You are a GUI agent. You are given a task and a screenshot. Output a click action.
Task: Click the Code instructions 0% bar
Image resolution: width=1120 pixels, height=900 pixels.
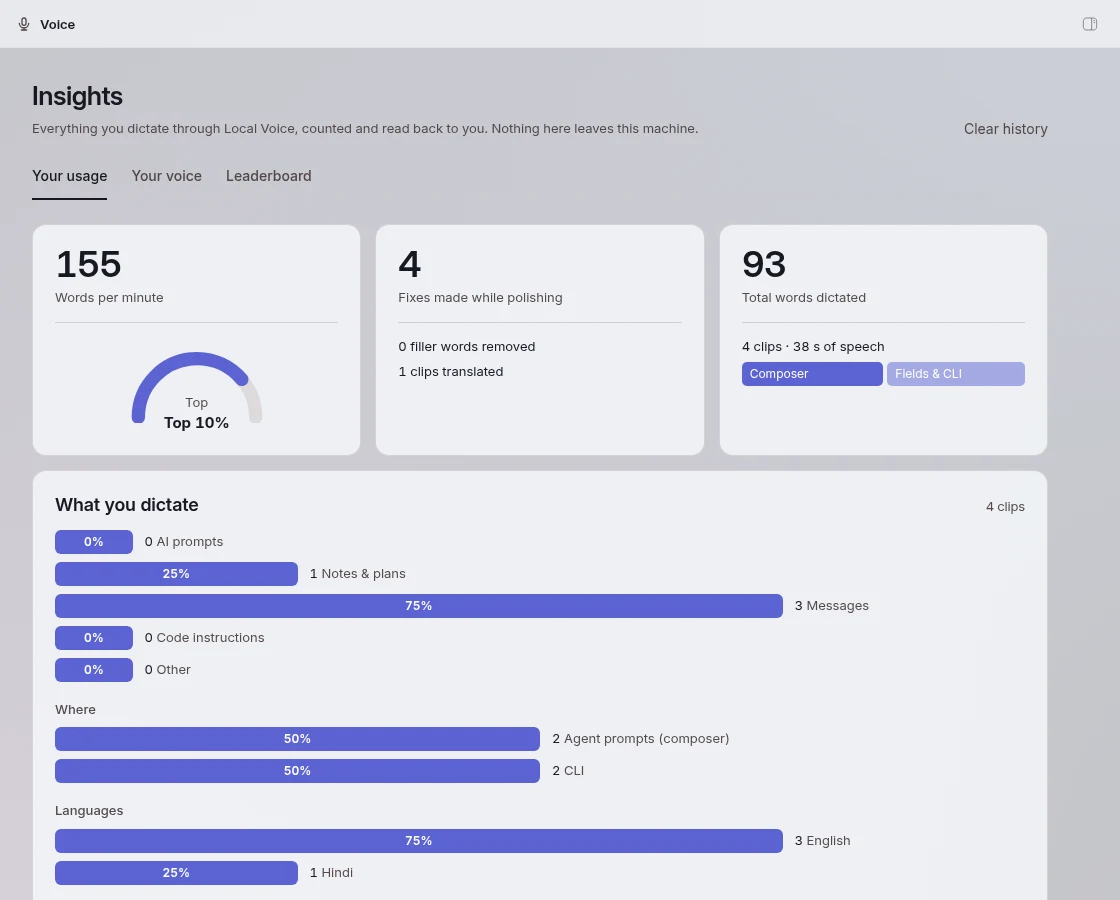tap(94, 638)
